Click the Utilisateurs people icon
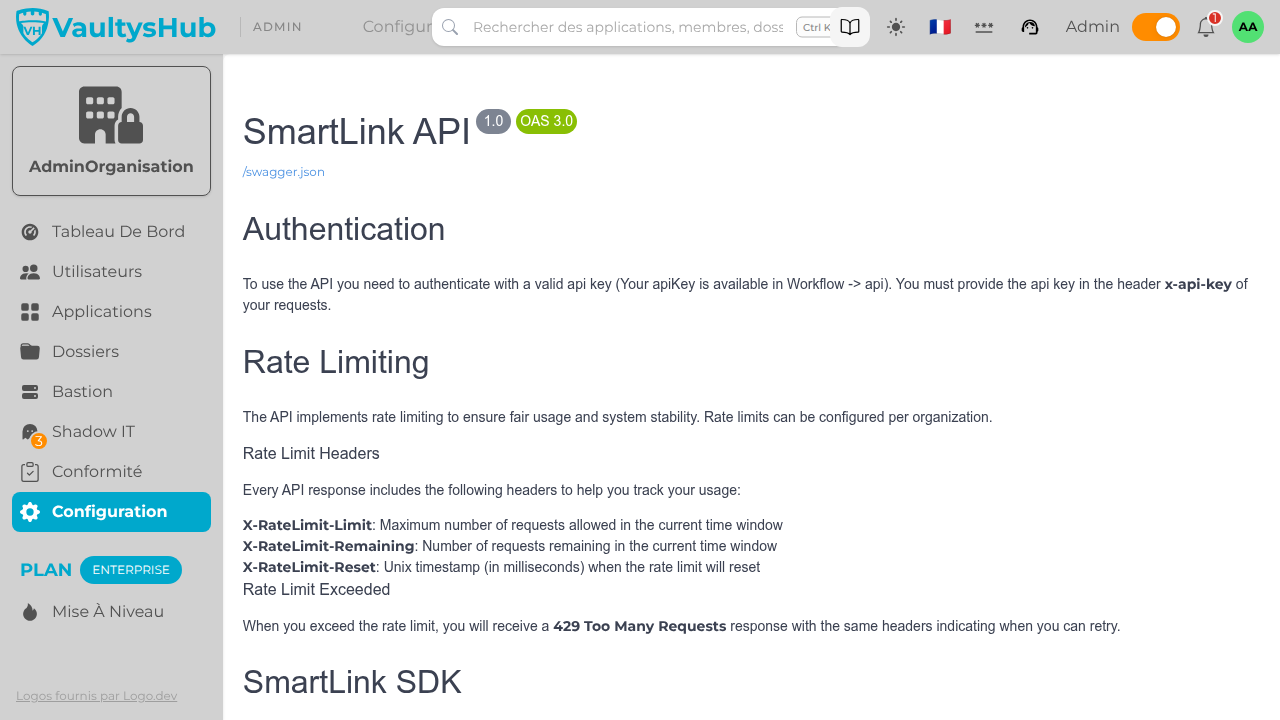Screen dimensions: 1280x720 [x=30, y=272]
